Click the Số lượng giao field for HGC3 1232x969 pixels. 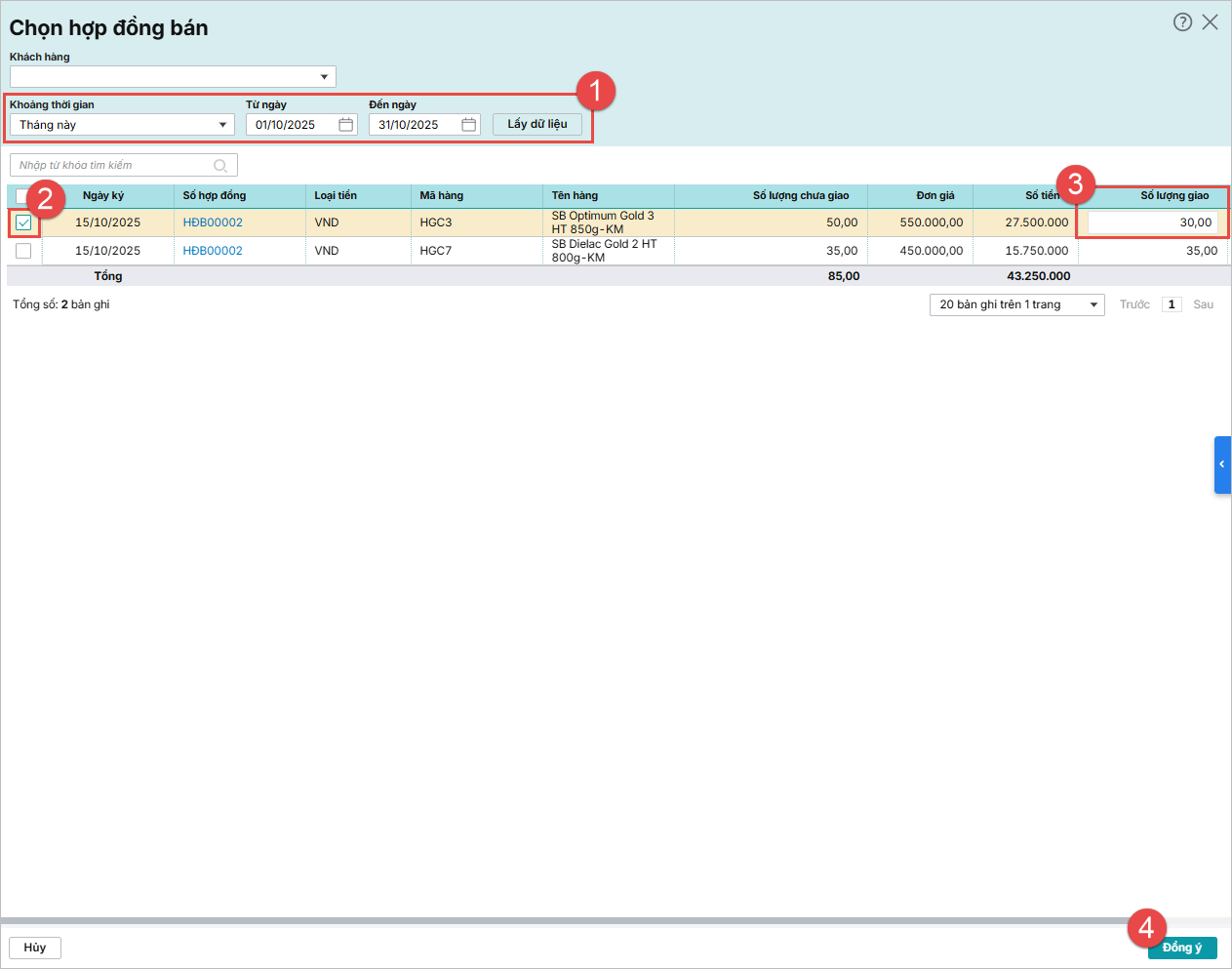1152,222
